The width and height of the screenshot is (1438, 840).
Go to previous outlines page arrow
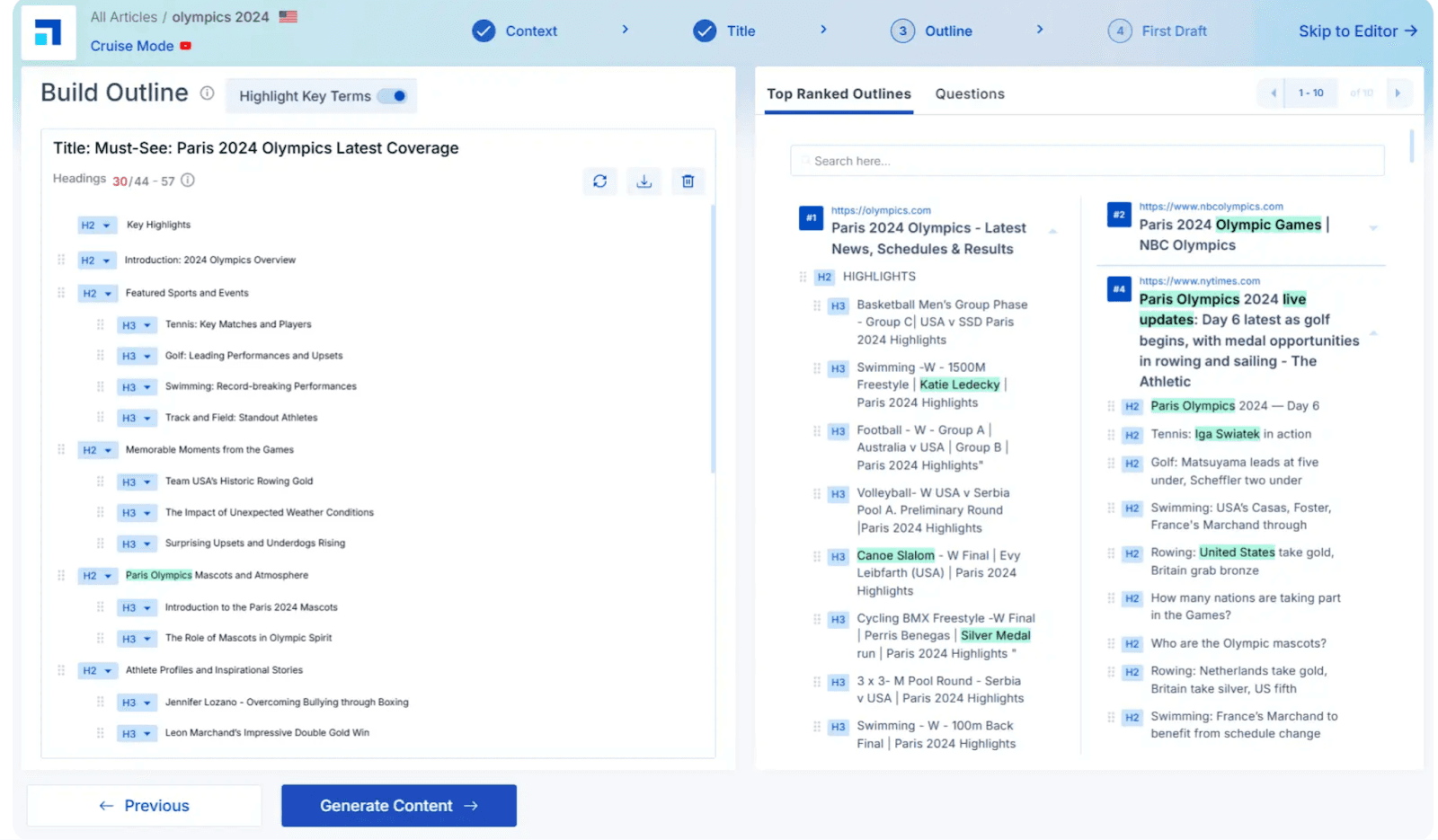tap(1273, 93)
